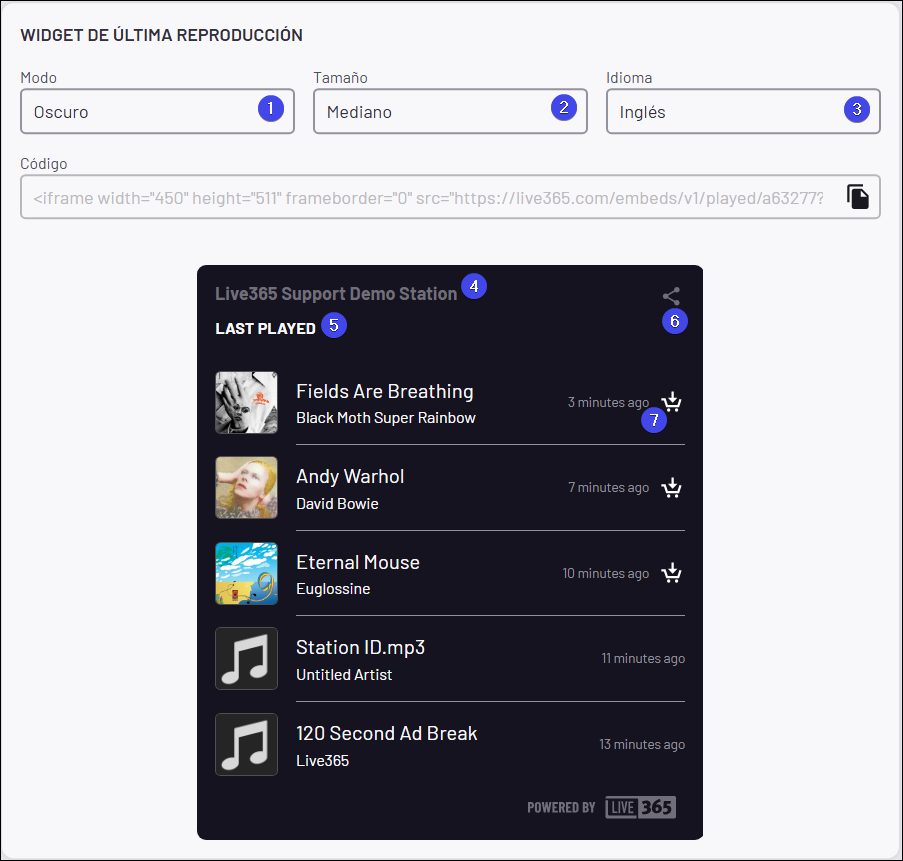Copy the embed code with the clipboard icon
This screenshot has width=903, height=861.
pyautogui.click(x=858, y=197)
